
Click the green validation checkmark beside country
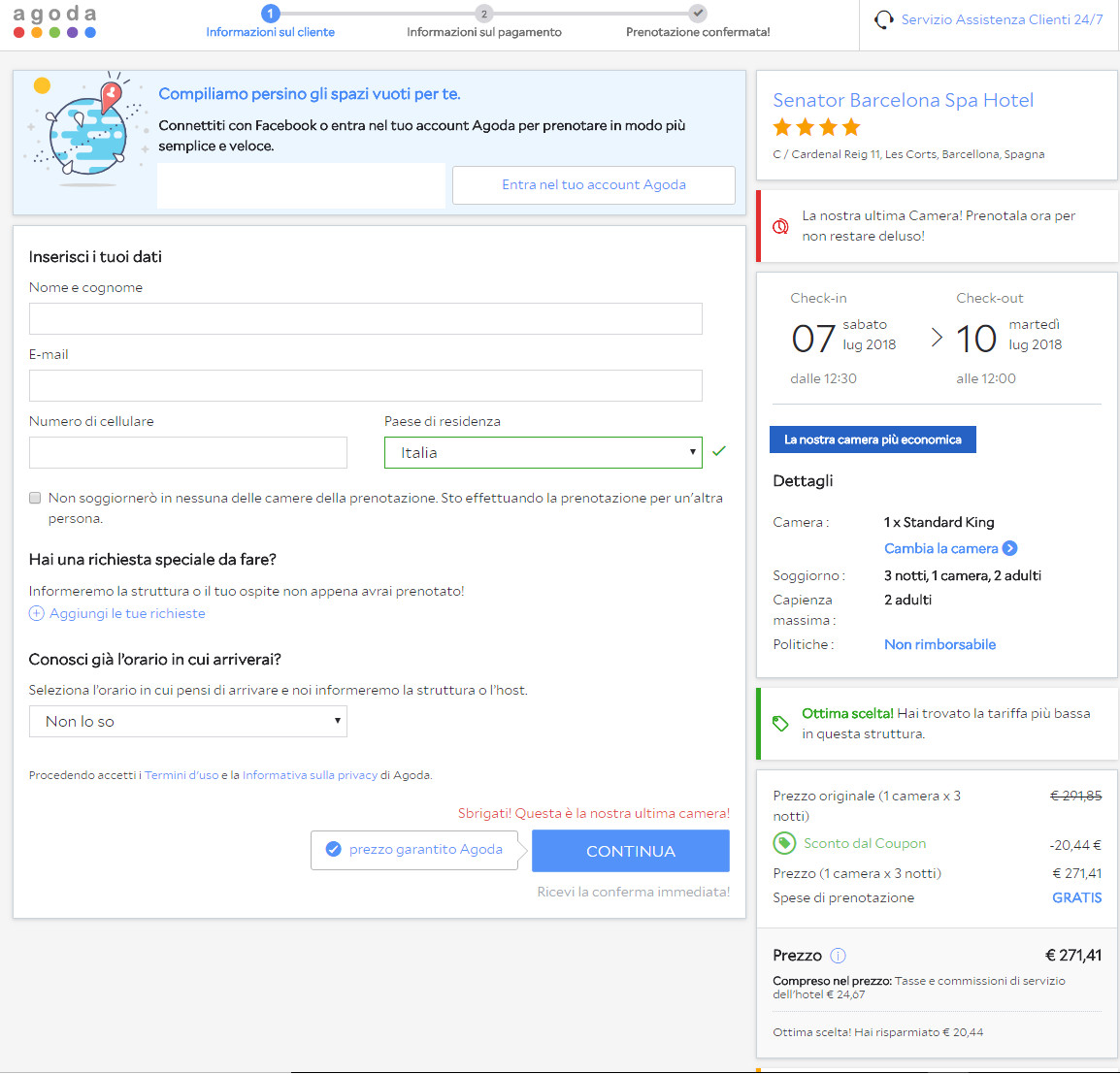pyautogui.click(x=718, y=450)
